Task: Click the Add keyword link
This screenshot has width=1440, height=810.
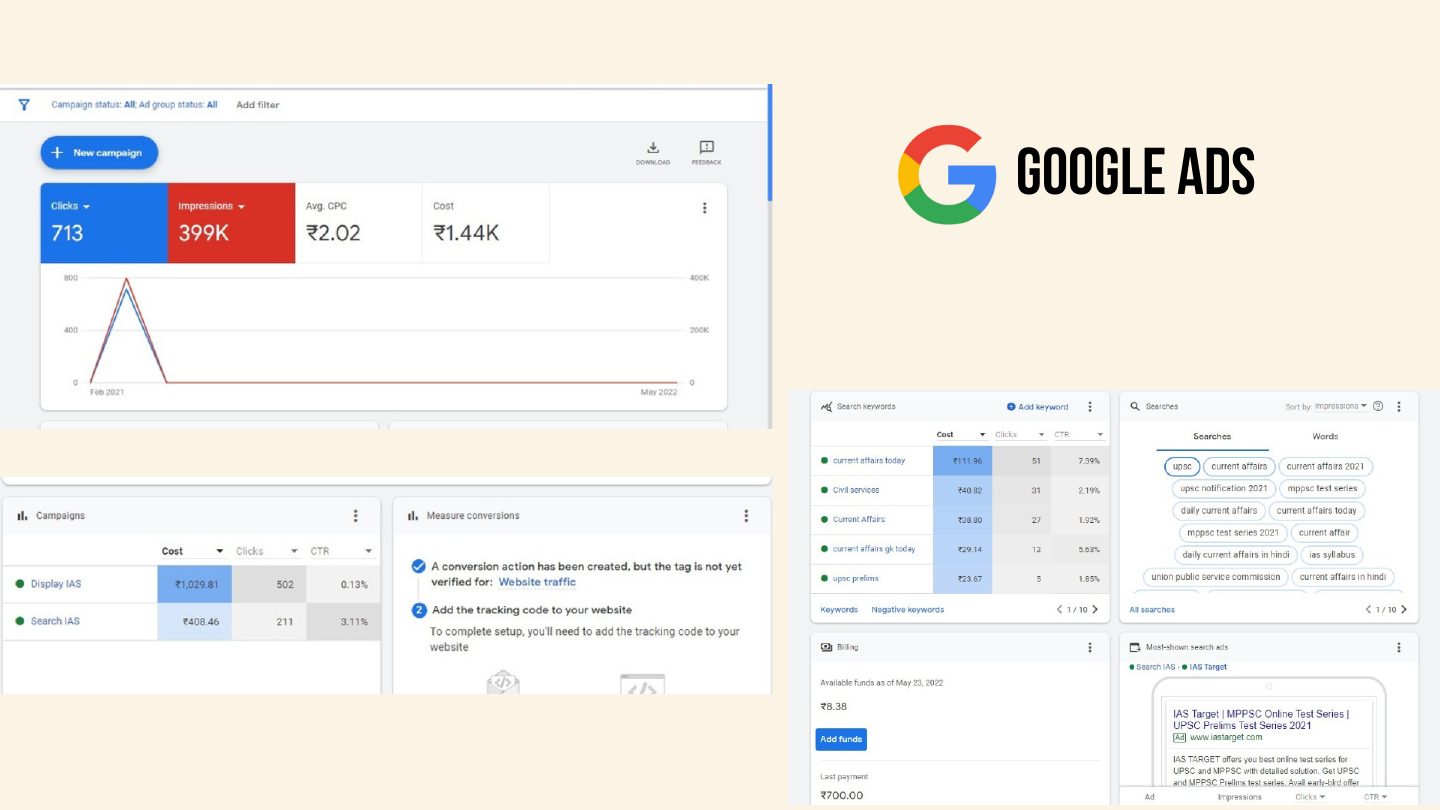Action: 1038,407
